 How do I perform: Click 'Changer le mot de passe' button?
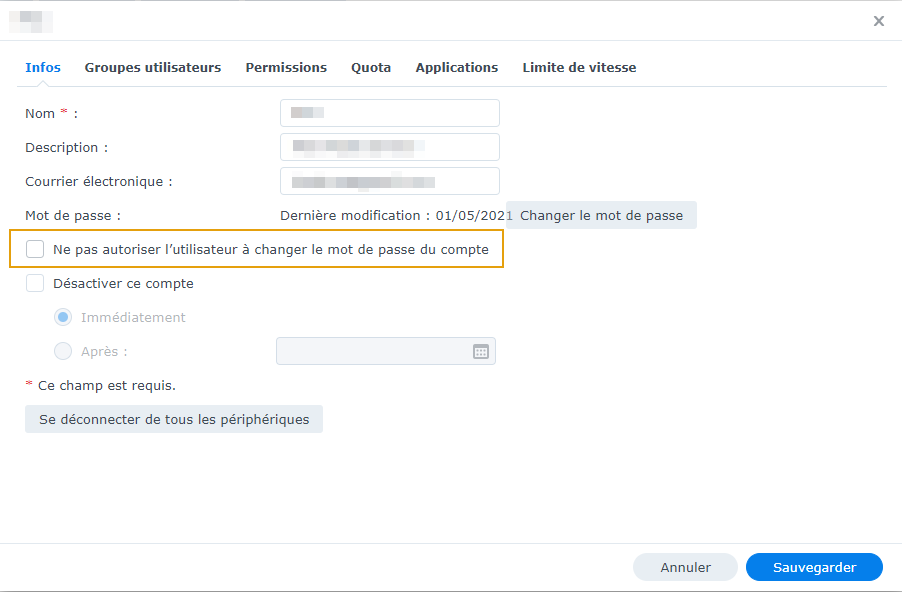pyautogui.click(x=601, y=215)
